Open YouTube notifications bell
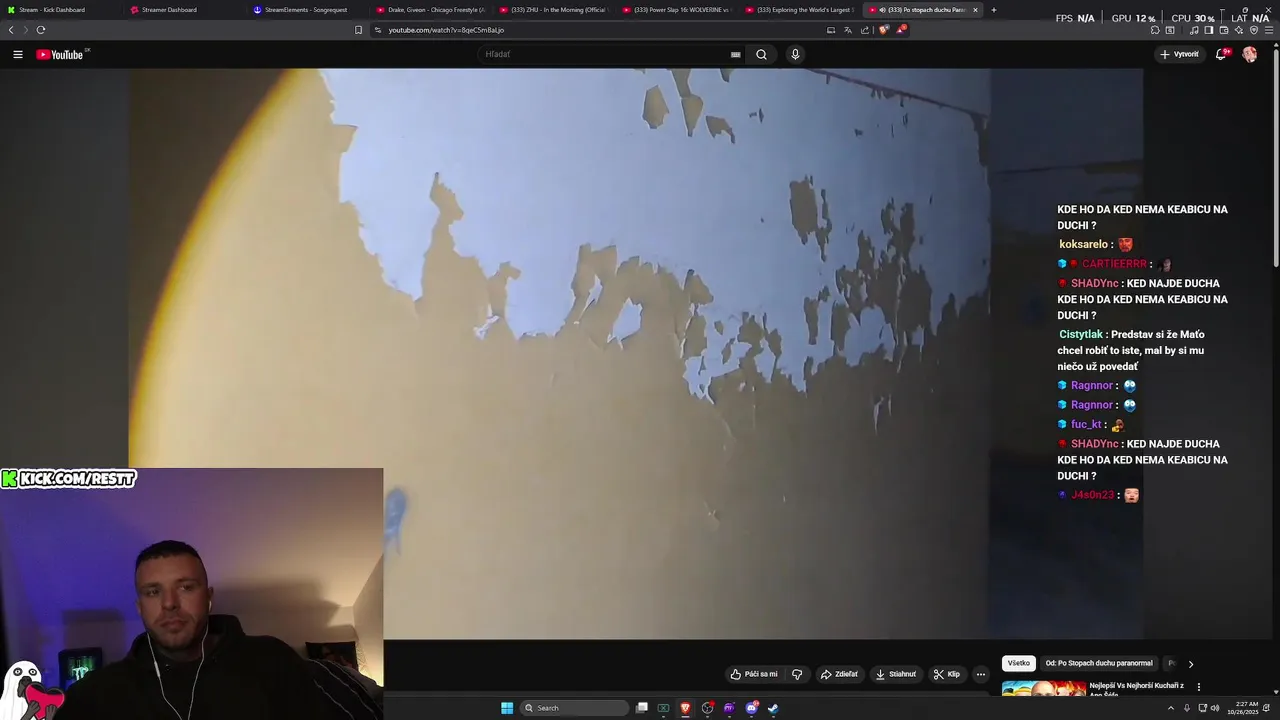This screenshot has height=720, width=1280. (1221, 55)
